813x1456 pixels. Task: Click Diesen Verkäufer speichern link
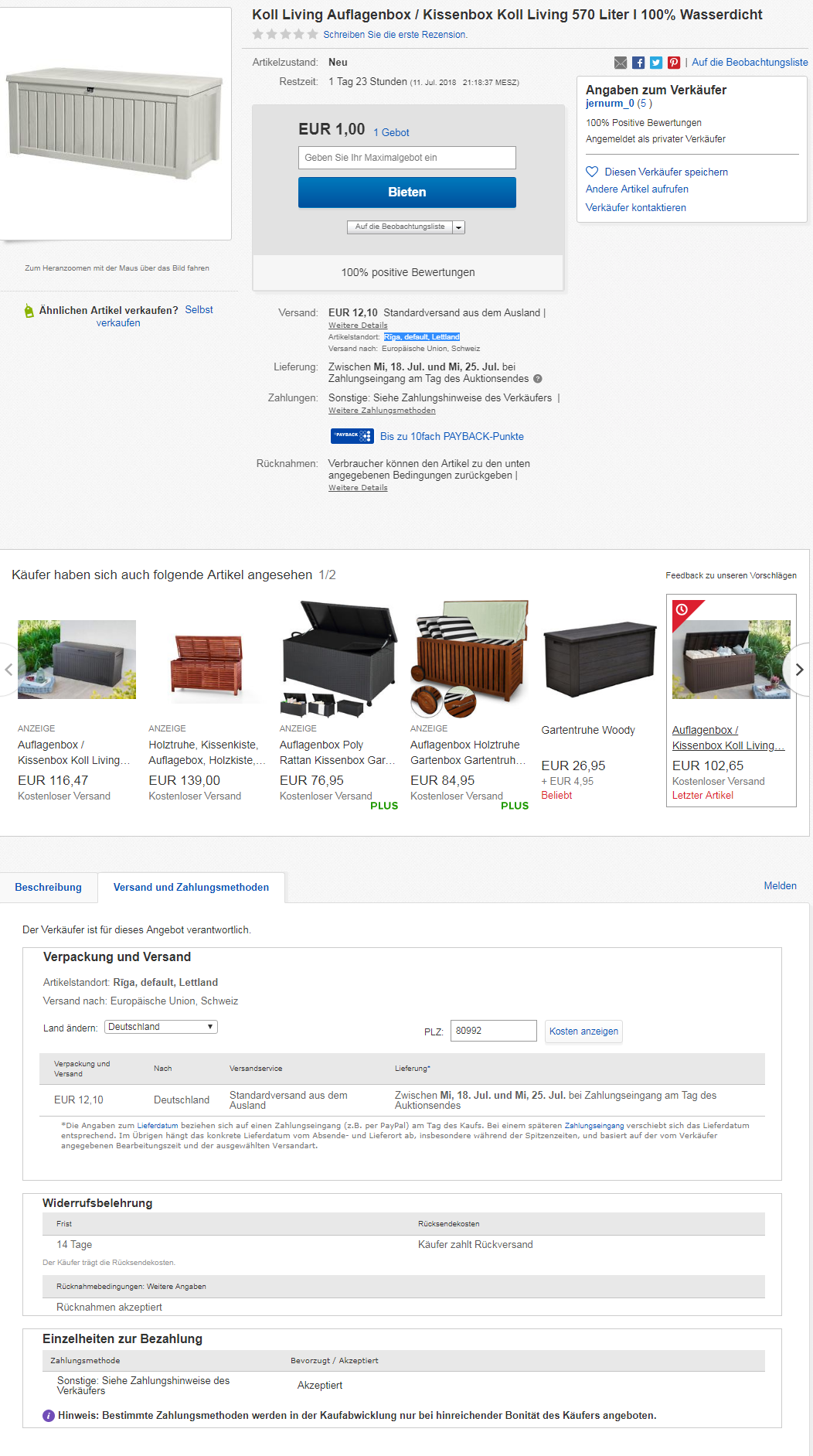[x=666, y=172]
